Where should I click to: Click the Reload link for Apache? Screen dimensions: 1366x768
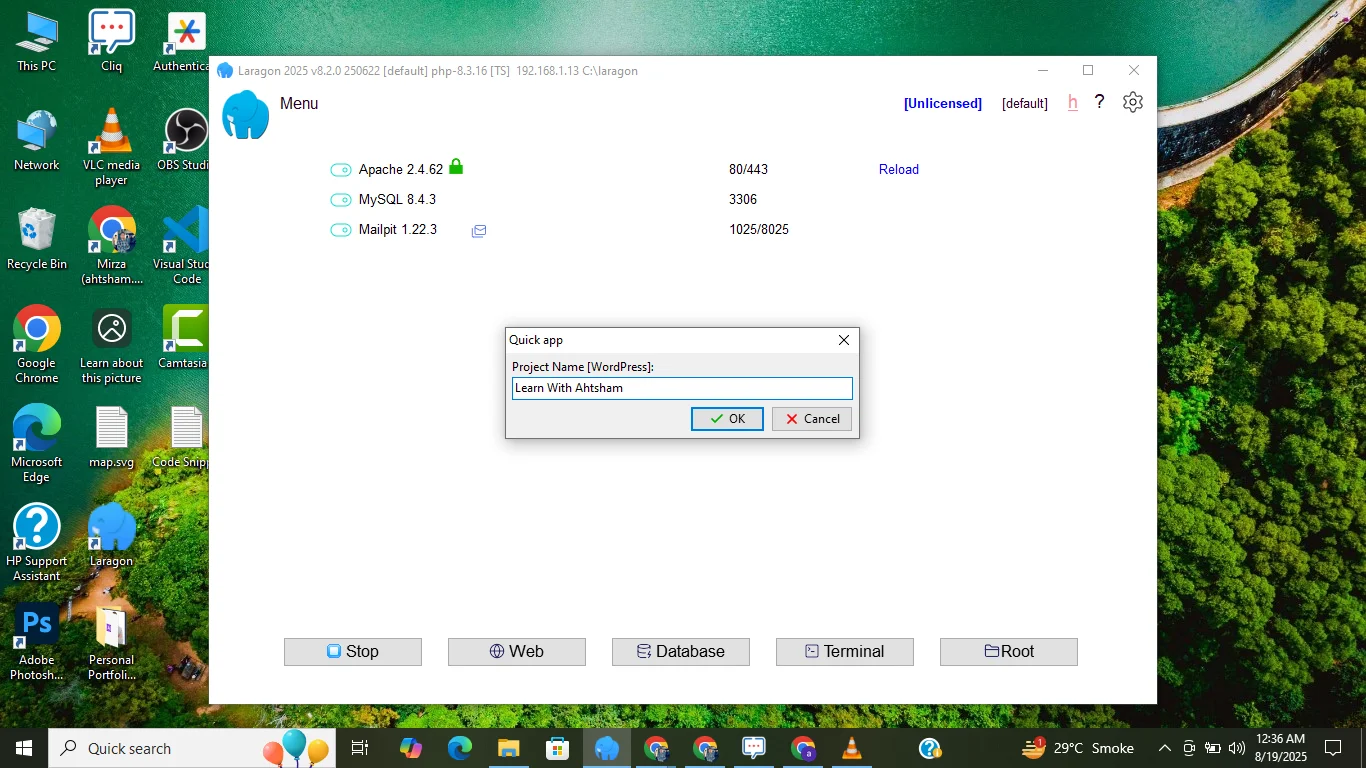(x=898, y=169)
